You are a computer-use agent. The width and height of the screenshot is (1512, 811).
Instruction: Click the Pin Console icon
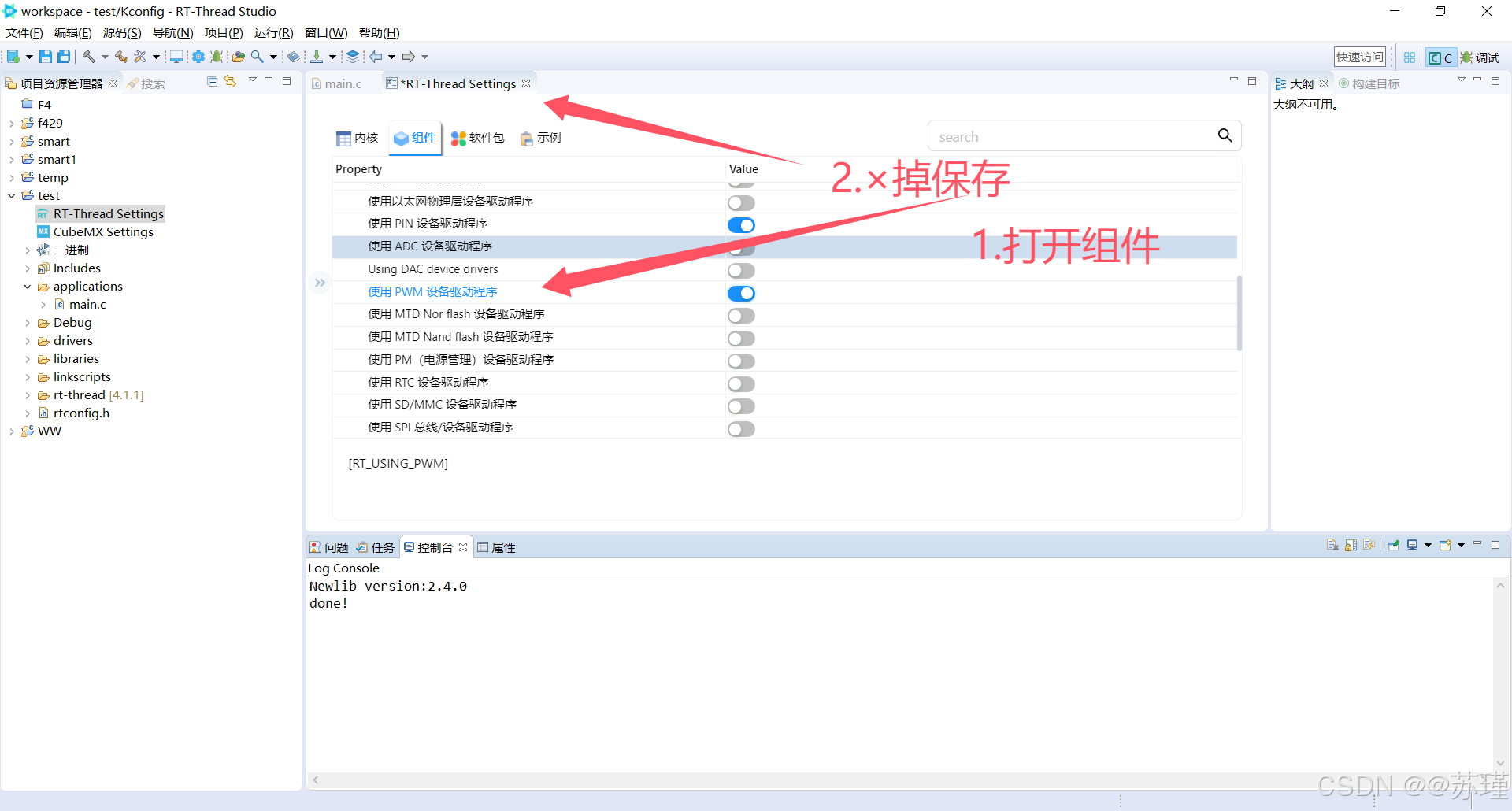(x=1394, y=545)
